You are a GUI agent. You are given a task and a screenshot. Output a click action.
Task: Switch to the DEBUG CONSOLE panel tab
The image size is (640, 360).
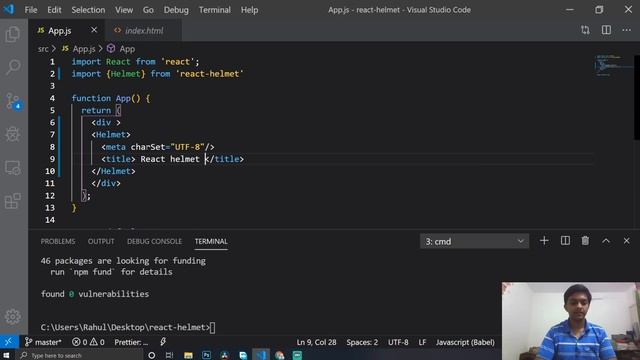(154, 241)
